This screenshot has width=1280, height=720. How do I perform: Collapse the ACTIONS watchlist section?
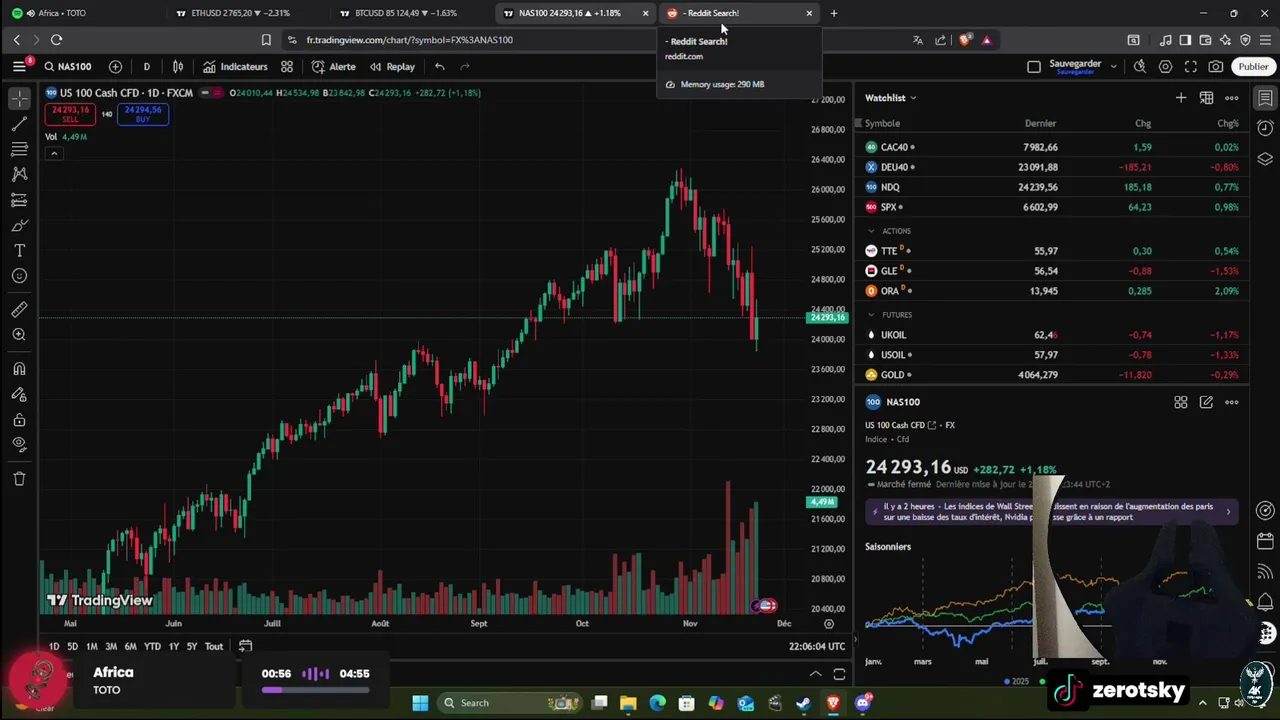coord(871,231)
